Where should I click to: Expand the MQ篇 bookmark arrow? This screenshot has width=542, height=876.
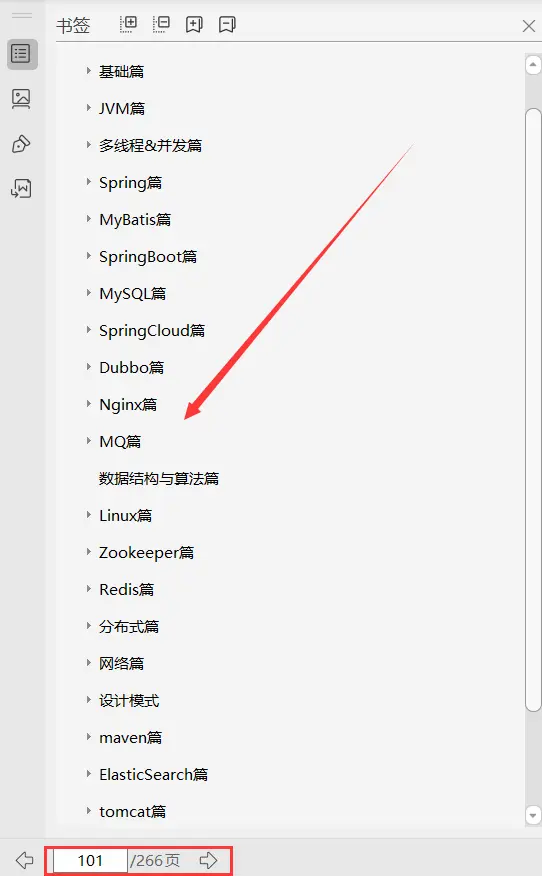88,441
